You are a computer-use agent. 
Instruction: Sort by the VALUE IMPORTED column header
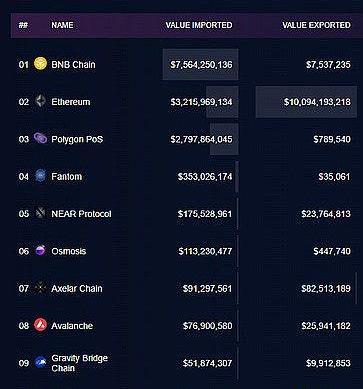[199, 25]
